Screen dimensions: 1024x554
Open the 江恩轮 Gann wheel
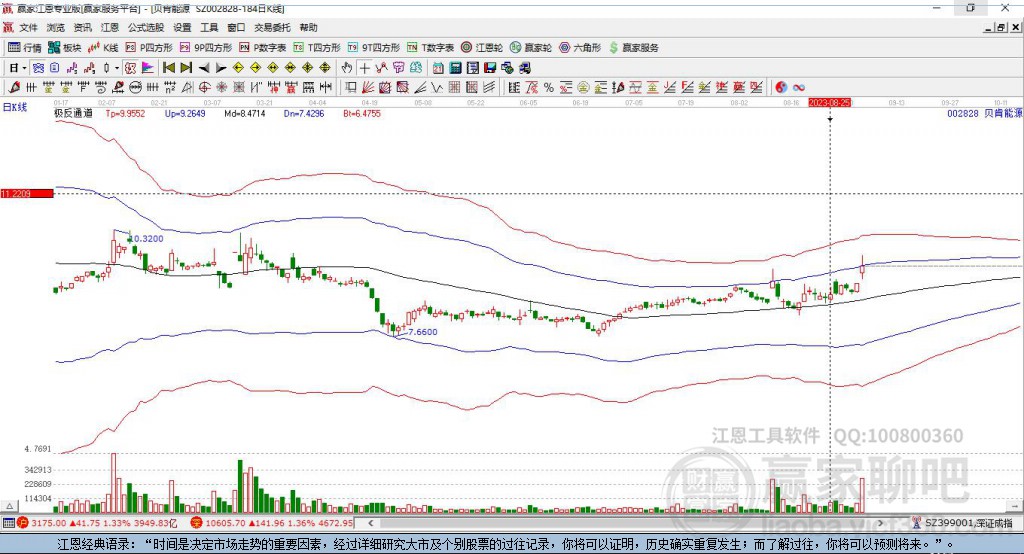(482, 48)
